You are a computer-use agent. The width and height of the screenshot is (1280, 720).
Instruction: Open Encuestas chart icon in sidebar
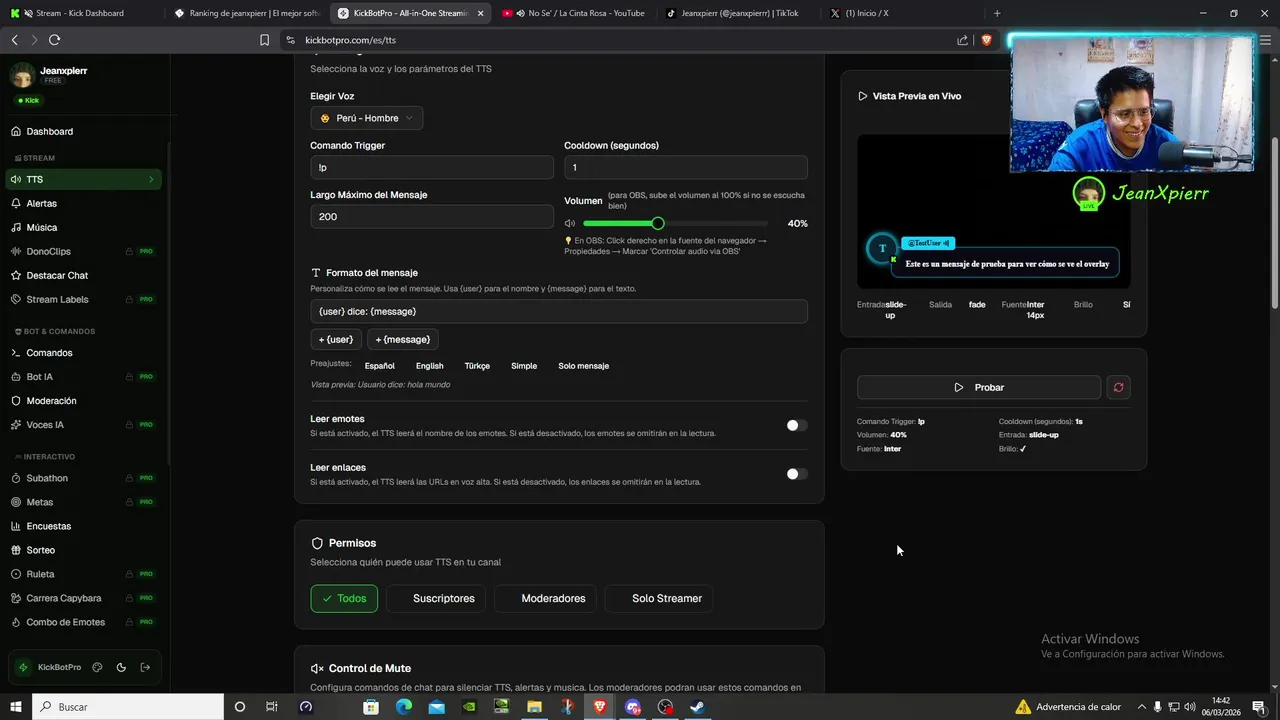click(x=16, y=526)
